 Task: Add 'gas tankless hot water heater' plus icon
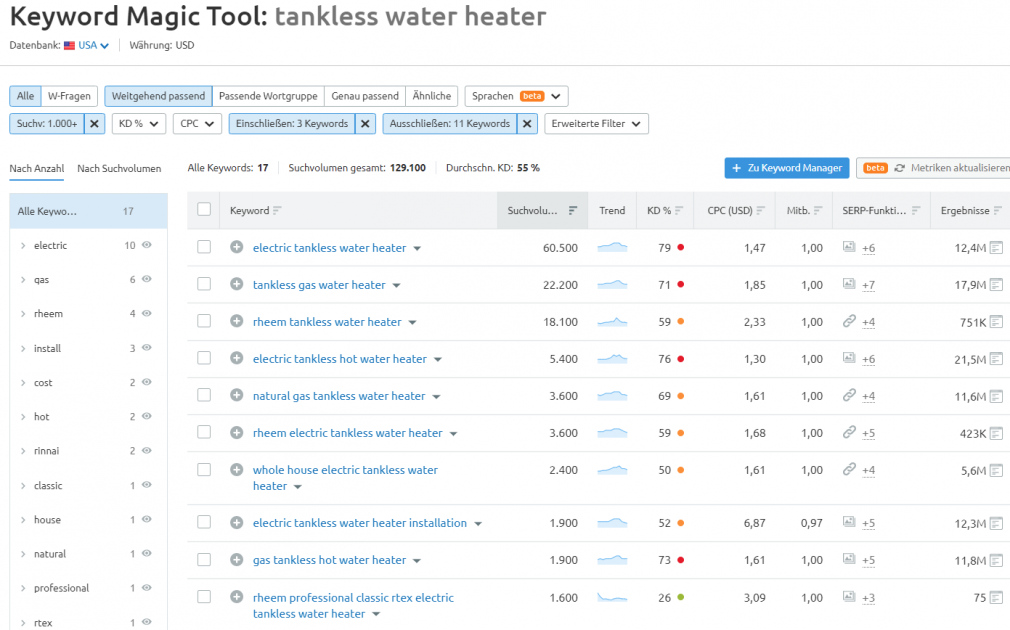coord(236,560)
